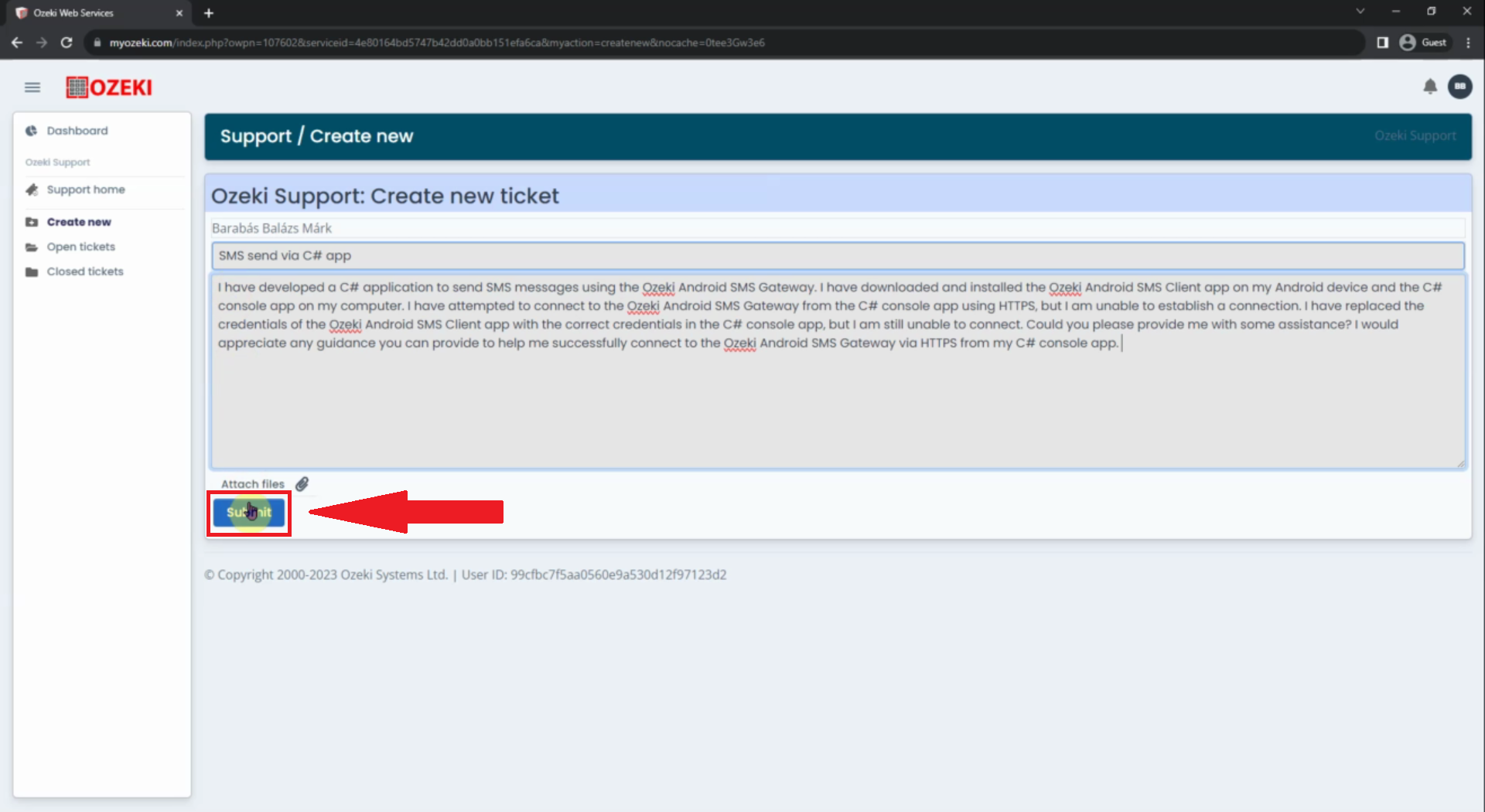
Task: Go back in browser history
Action: click(17, 43)
